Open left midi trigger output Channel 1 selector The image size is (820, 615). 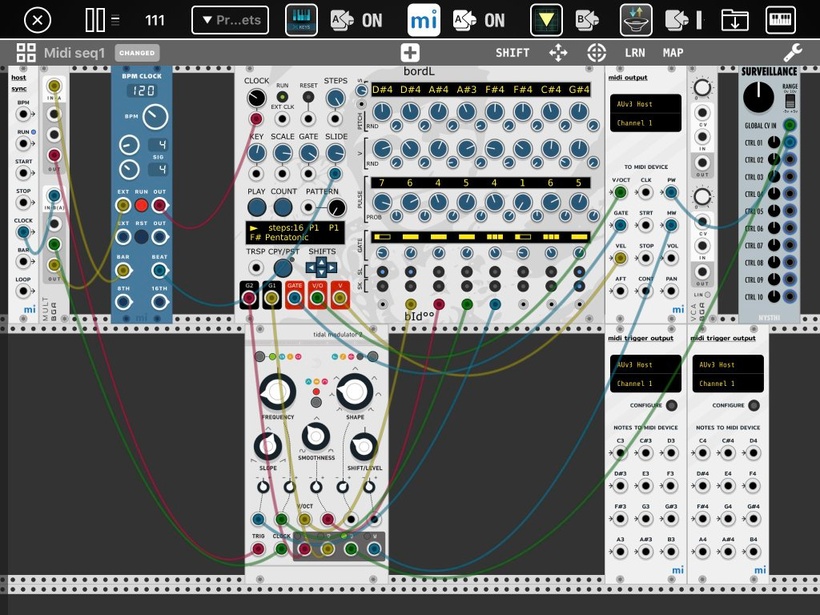[x=645, y=383]
